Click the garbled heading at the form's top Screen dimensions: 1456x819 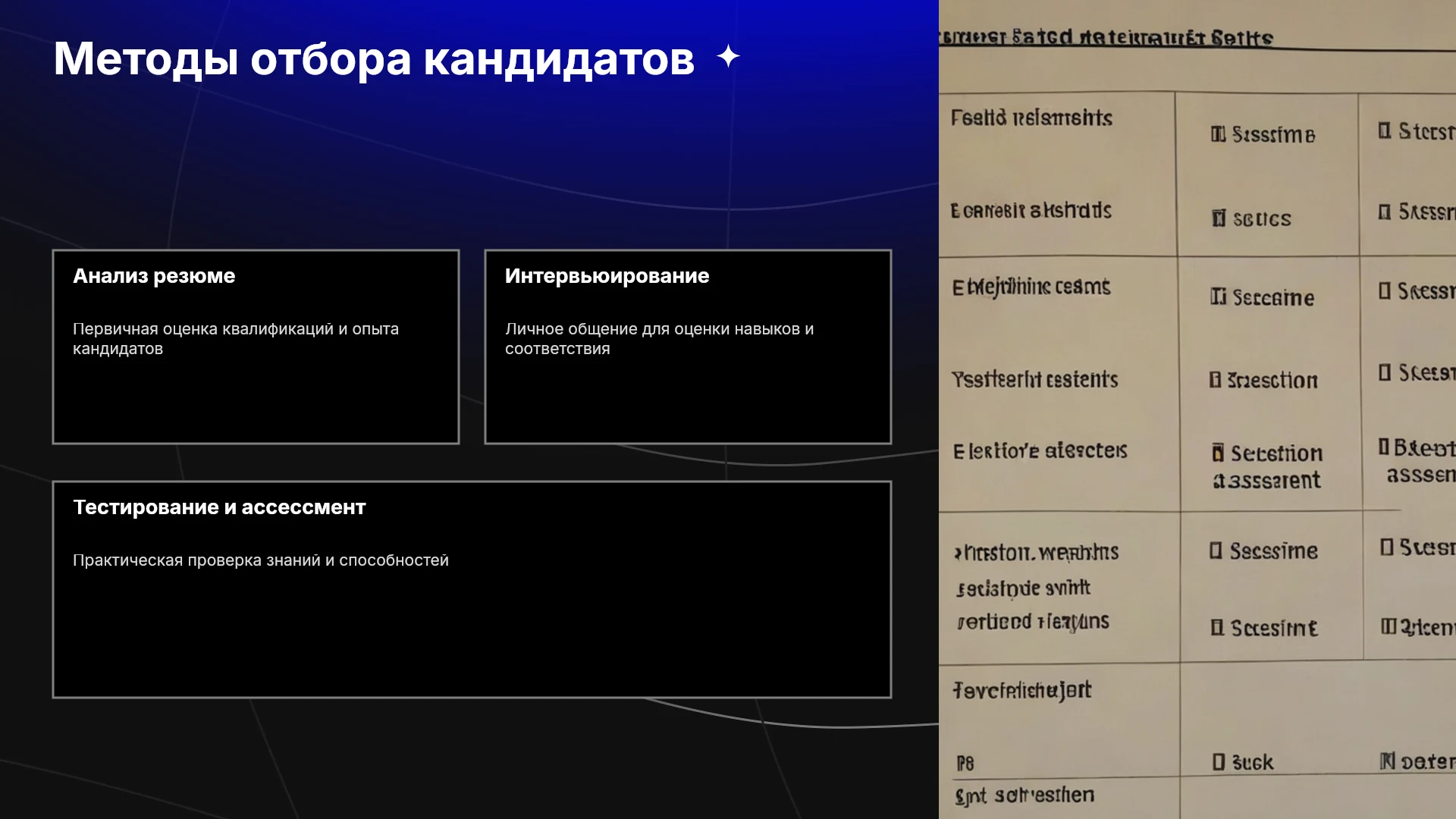(x=1106, y=37)
